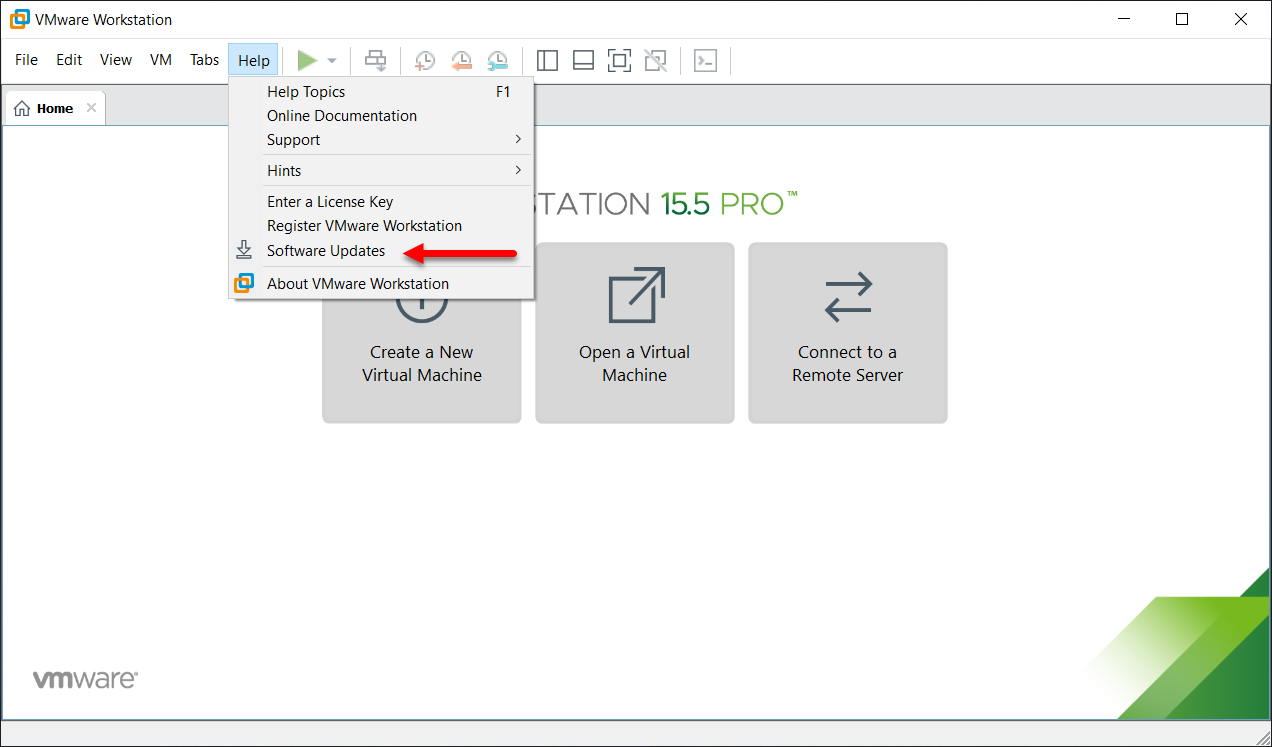Close the open Help menu
Image resolution: width=1272 pixels, height=747 pixels.
(x=254, y=60)
